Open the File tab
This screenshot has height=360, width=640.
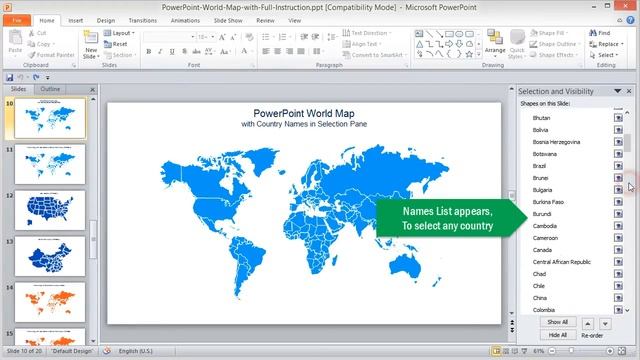click(x=17, y=20)
